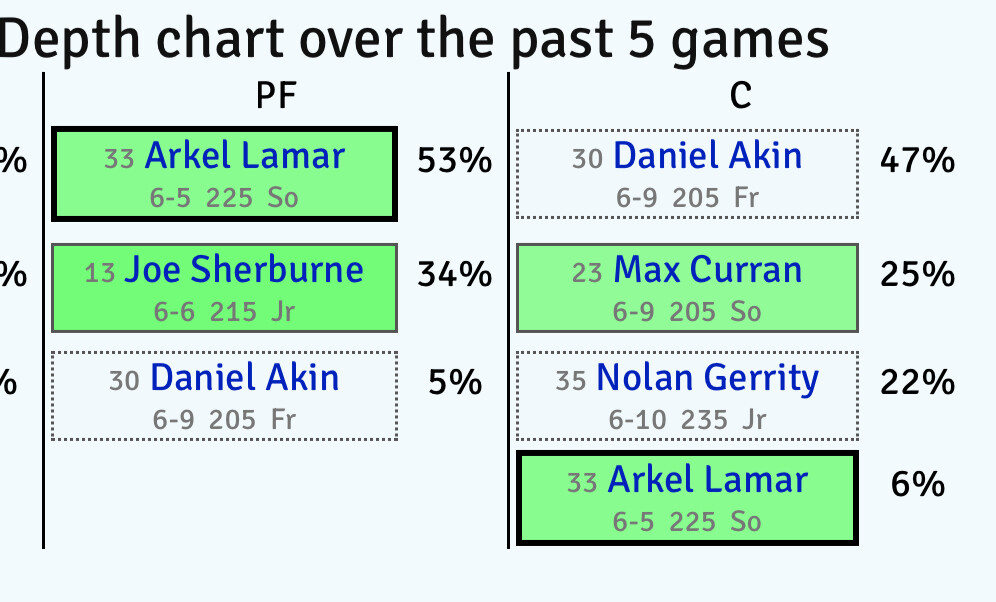The width and height of the screenshot is (996, 602).
Task: Open Daniel Akin link under PF
Action: click(244, 378)
